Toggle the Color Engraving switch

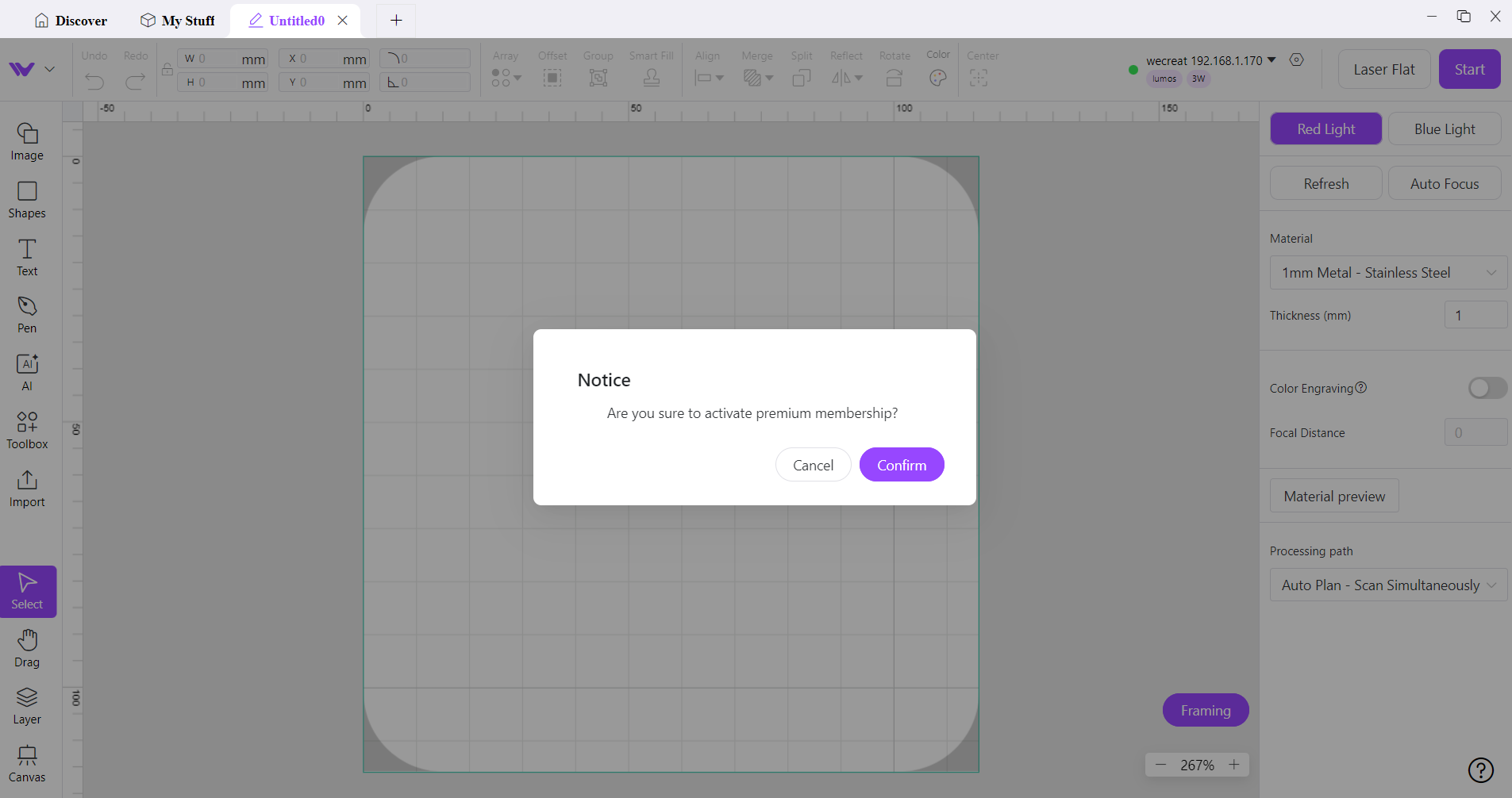[x=1487, y=388]
